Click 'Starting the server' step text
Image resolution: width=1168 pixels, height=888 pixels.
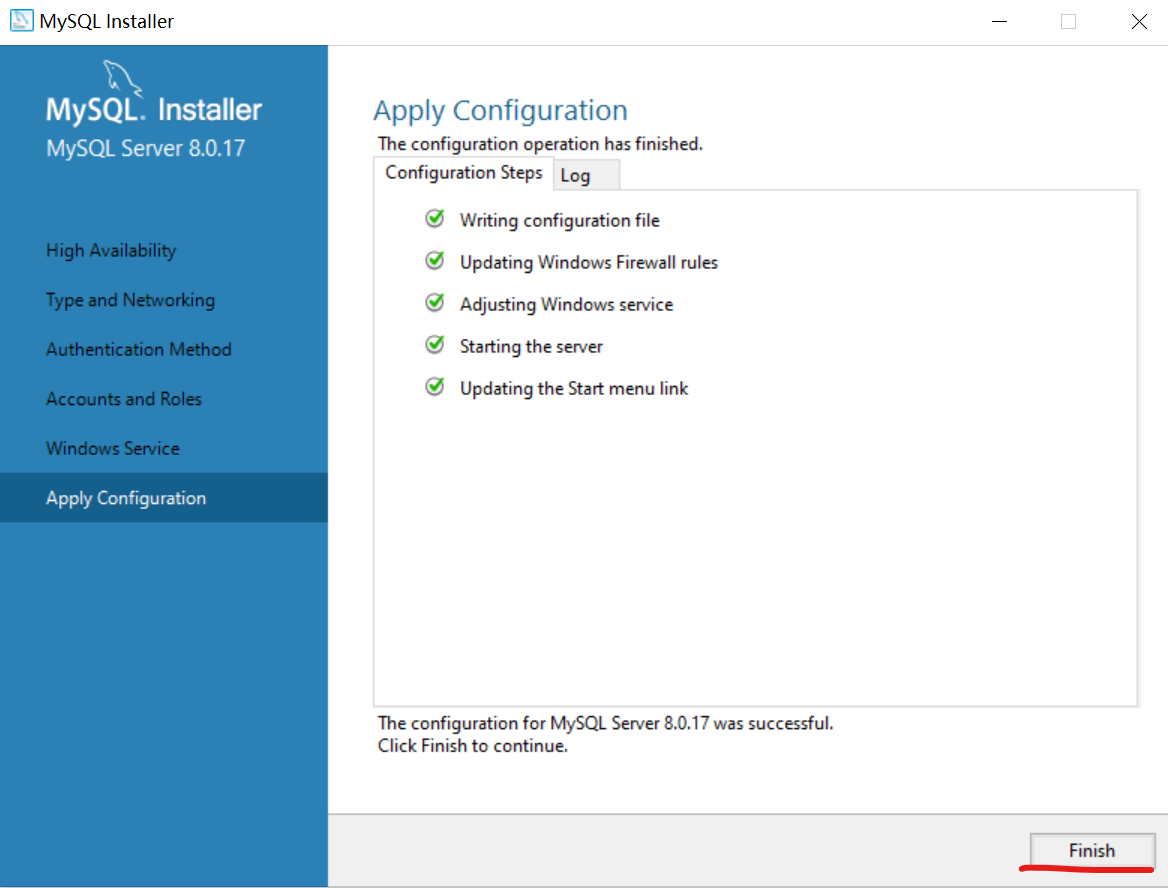coord(531,346)
